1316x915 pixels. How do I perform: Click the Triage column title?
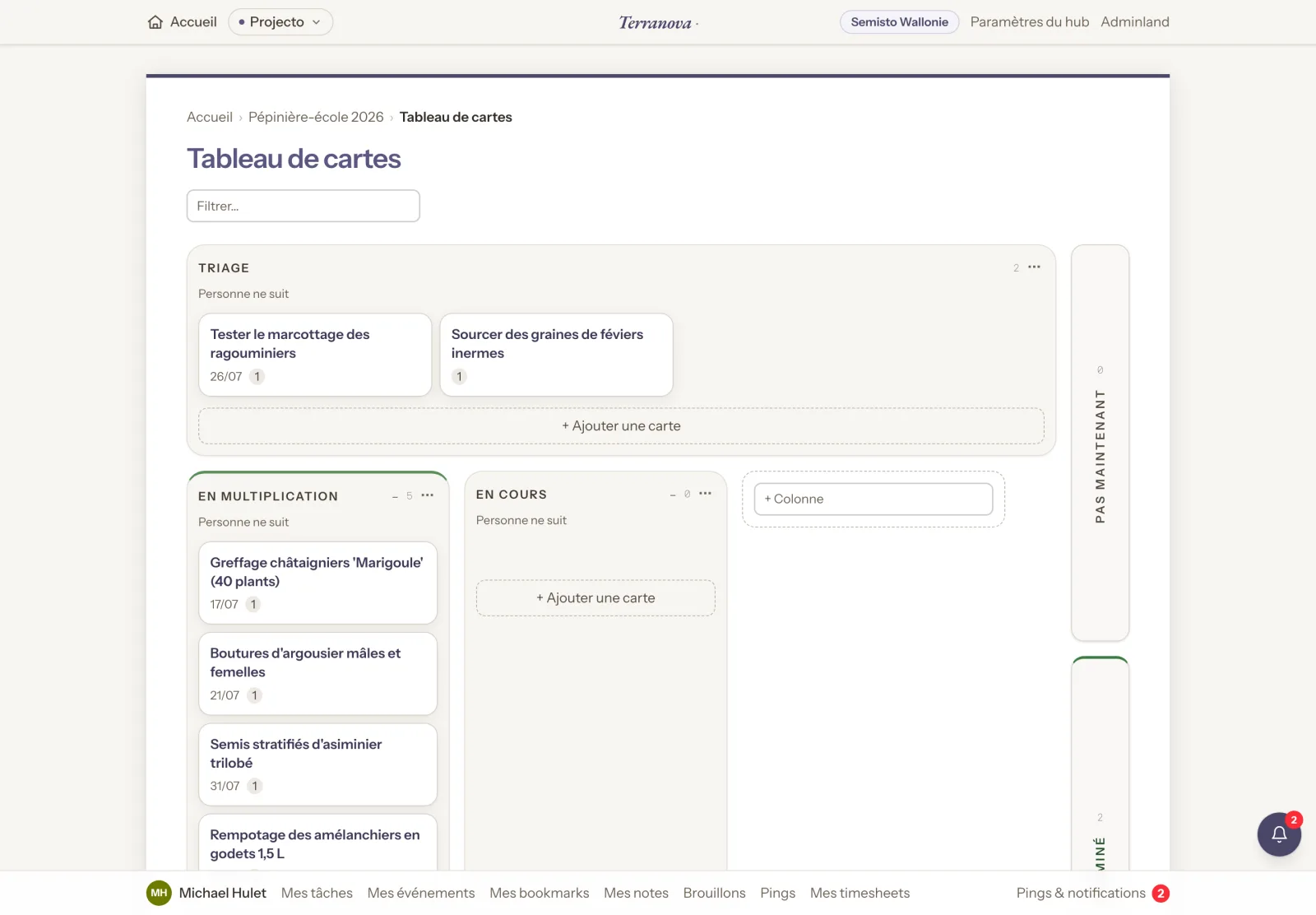pyautogui.click(x=224, y=268)
